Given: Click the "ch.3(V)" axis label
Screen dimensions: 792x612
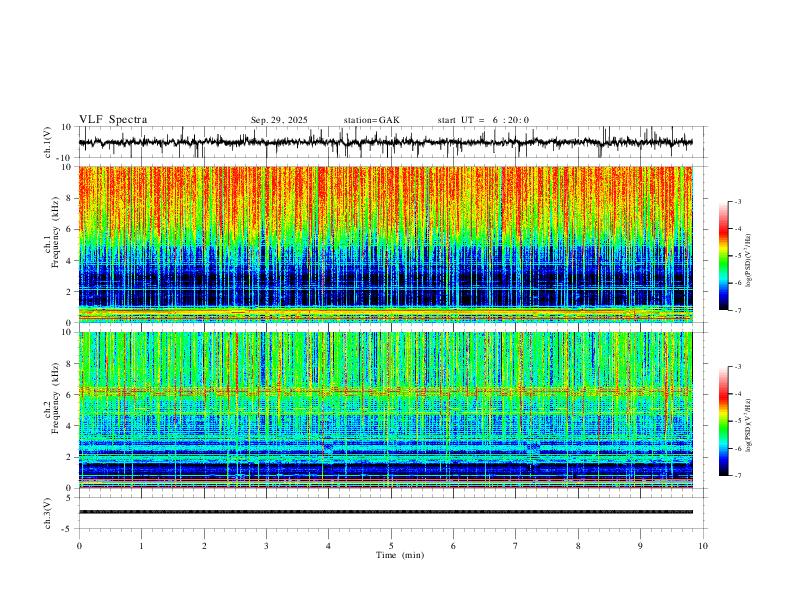Looking at the screenshot, I should coord(48,513).
